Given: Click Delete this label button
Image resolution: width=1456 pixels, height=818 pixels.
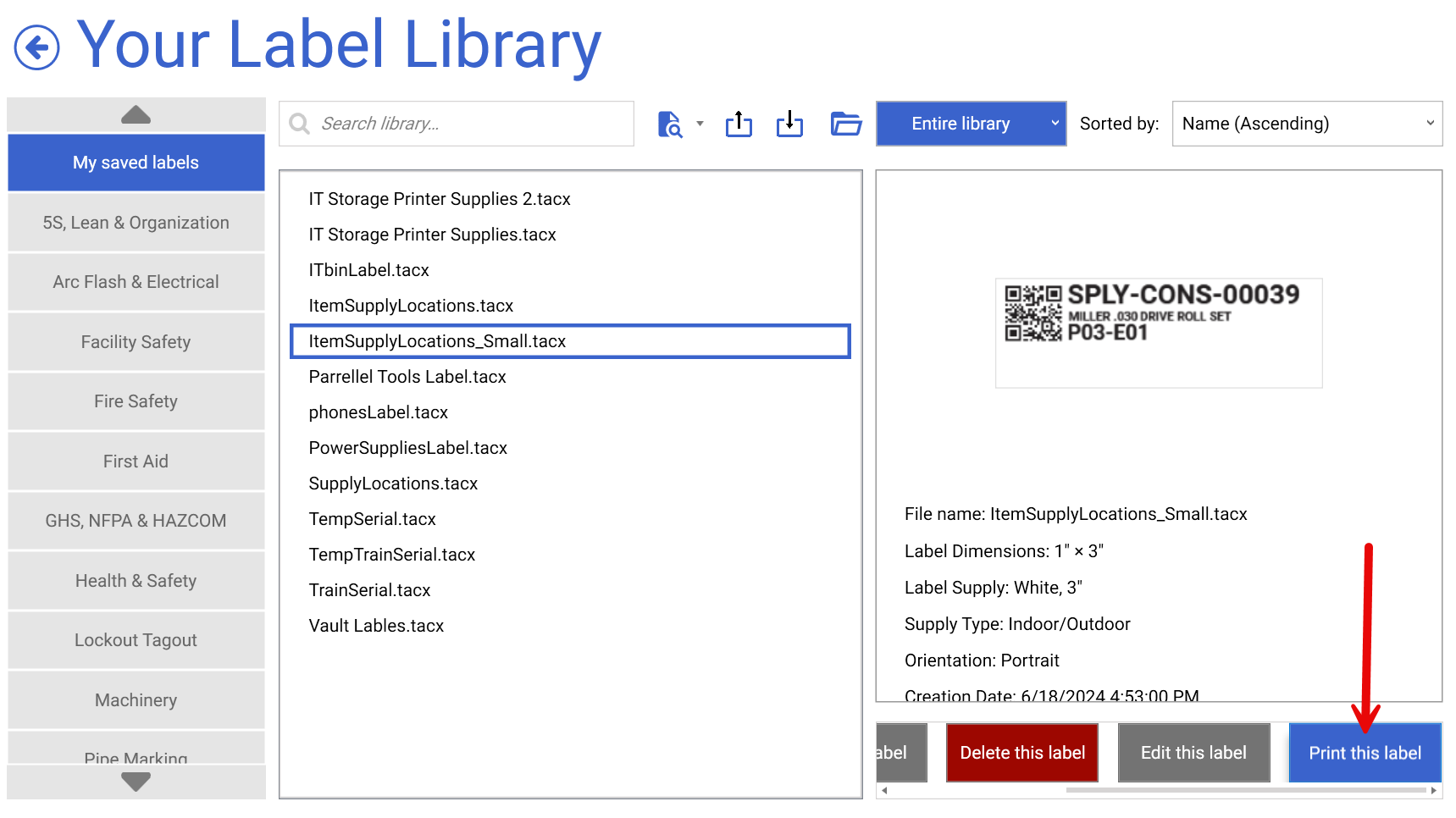Looking at the screenshot, I should 1021,753.
